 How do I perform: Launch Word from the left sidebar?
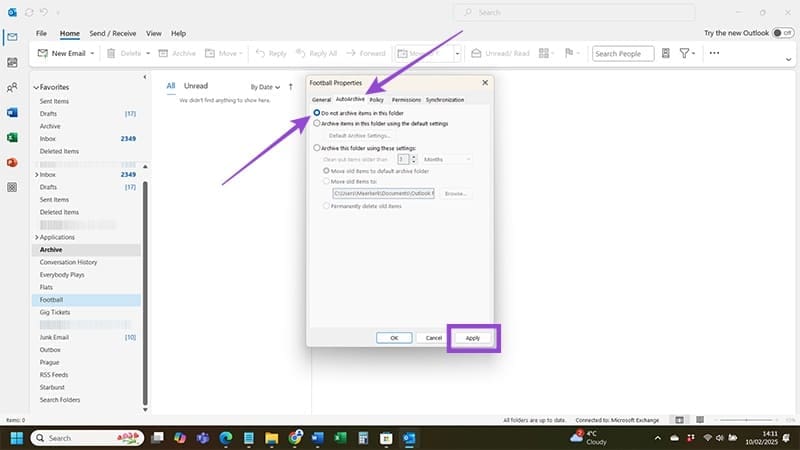(x=12, y=112)
